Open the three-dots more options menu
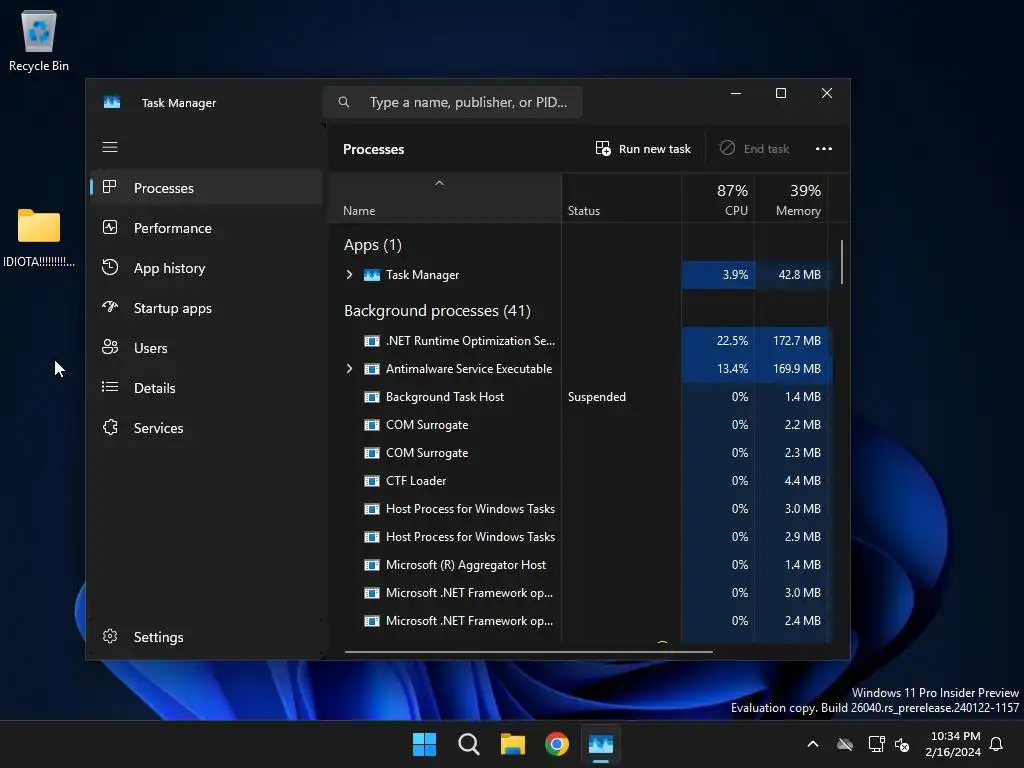The width and height of the screenshot is (1024, 768). click(824, 149)
